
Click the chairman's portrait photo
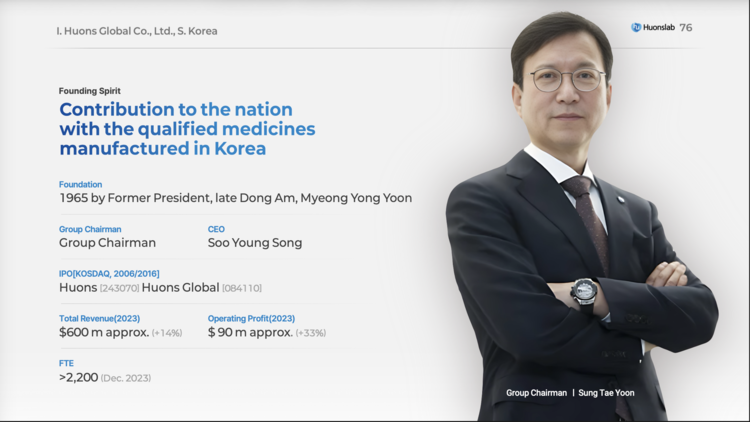pos(581,215)
